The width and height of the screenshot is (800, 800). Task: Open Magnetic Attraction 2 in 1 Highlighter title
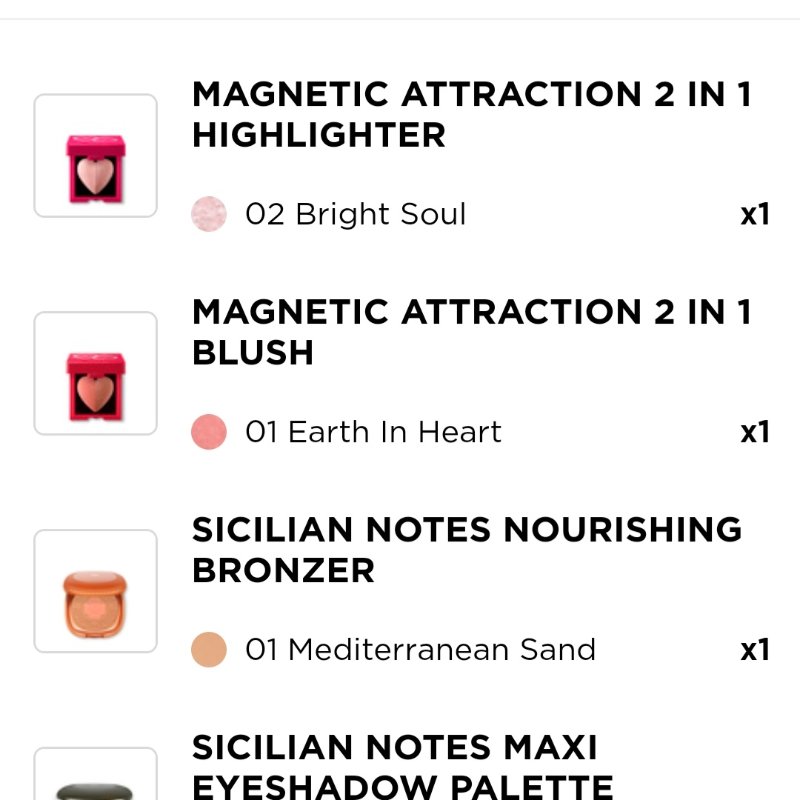coord(471,114)
